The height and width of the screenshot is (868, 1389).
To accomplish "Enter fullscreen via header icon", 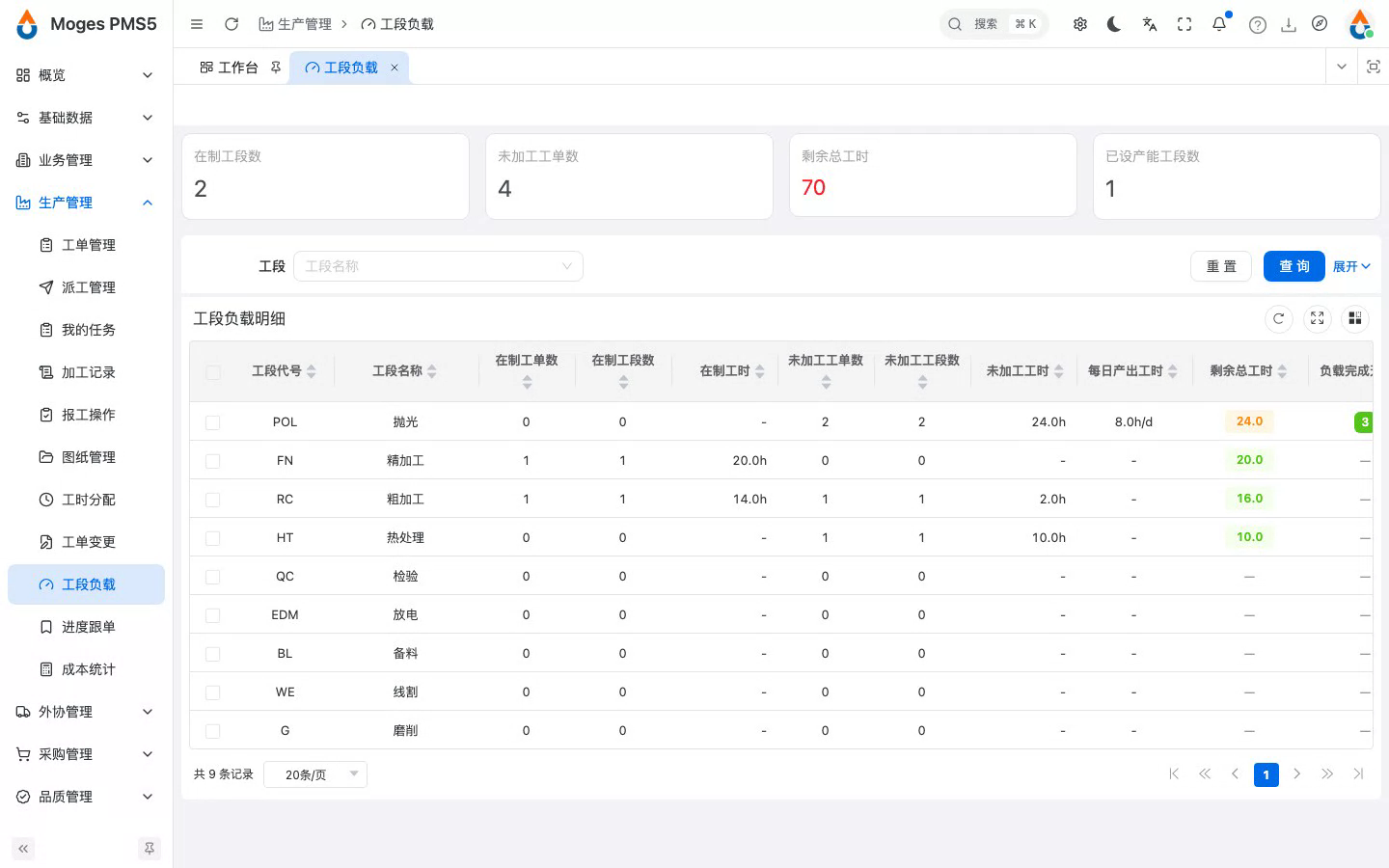I will [x=1185, y=24].
